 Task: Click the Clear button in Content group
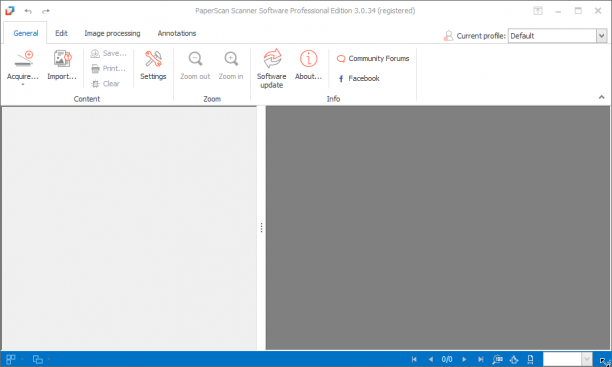(105, 84)
